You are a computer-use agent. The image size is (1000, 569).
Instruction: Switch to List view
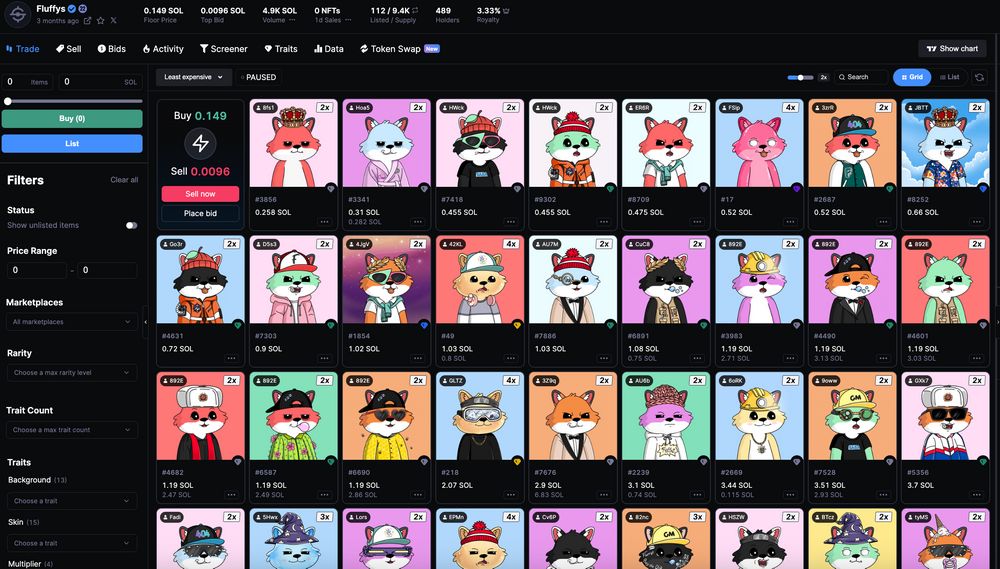coord(949,77)
